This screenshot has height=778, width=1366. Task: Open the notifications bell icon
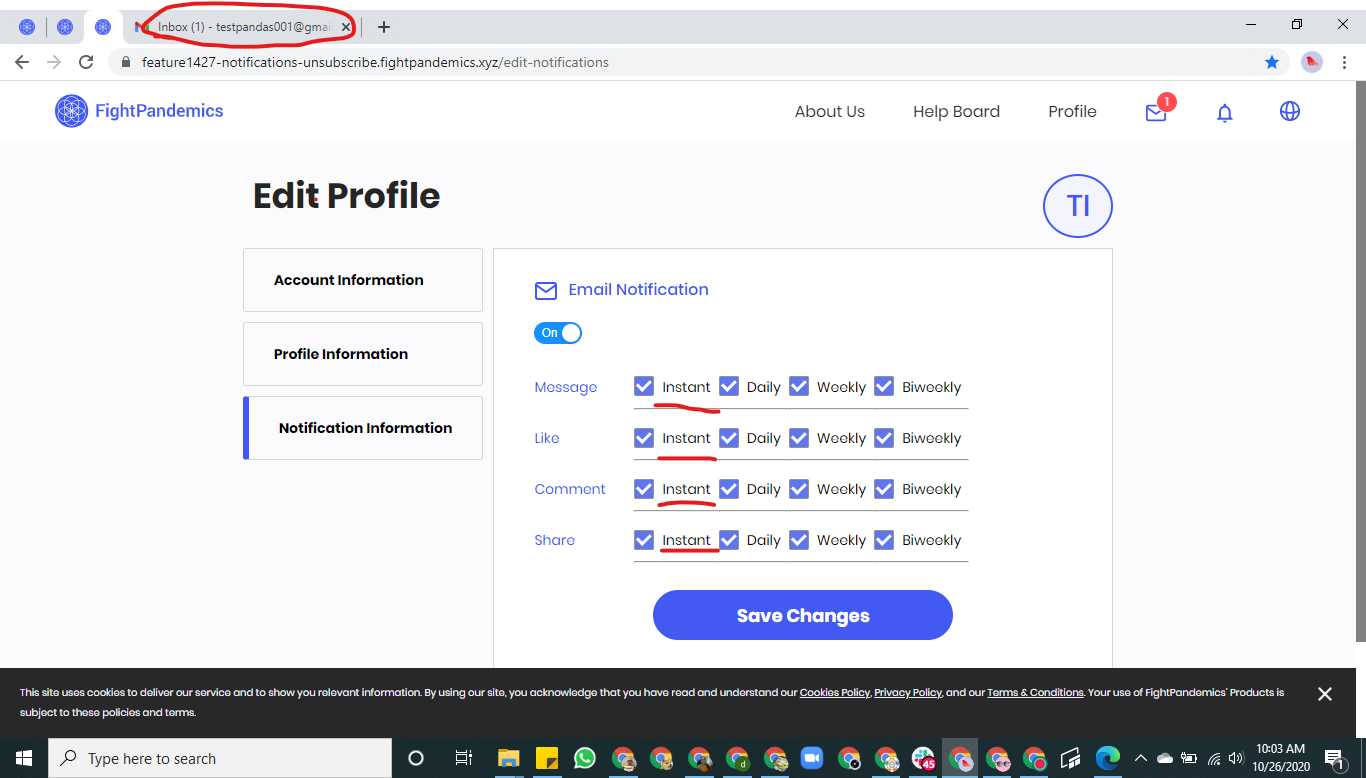(x=1224, y=113)
